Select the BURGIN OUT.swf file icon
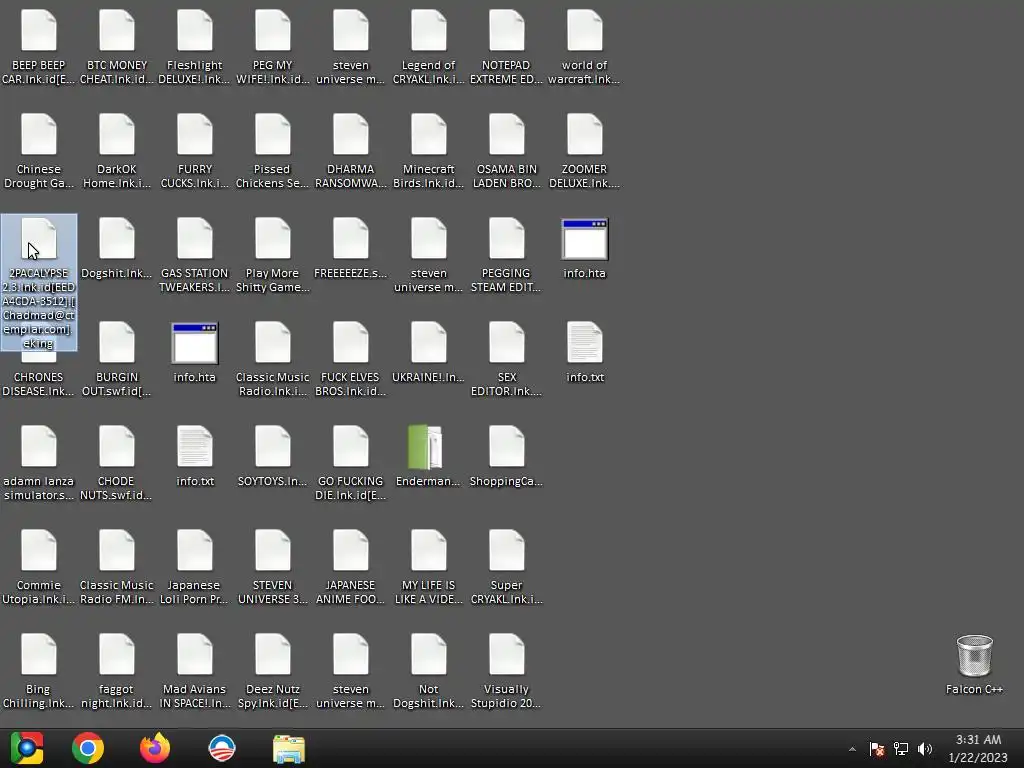Viewport: 1024px width, 768px height. click(x=116, y=342)
